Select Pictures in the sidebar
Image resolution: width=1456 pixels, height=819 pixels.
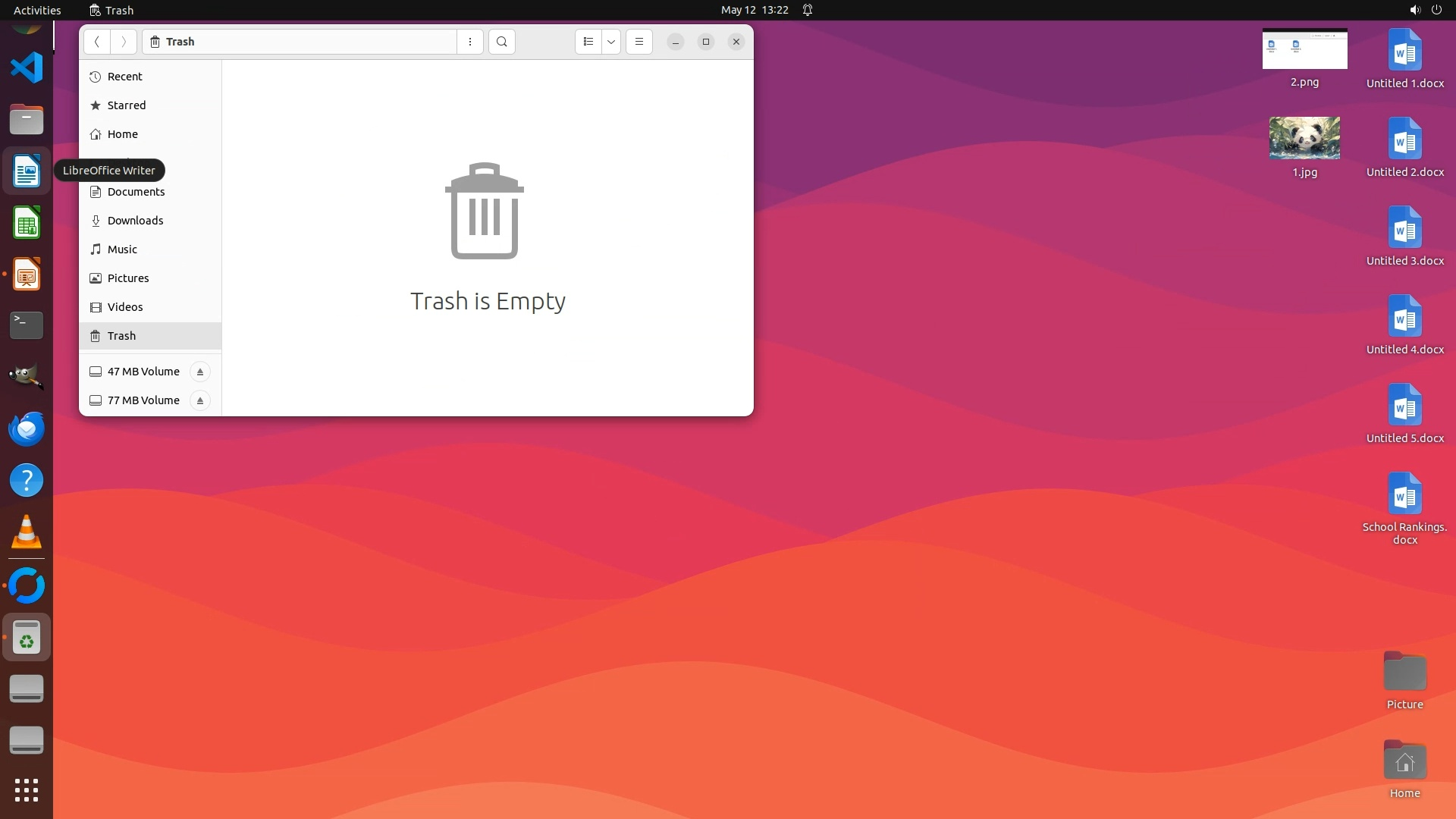(x=128, y=278)
